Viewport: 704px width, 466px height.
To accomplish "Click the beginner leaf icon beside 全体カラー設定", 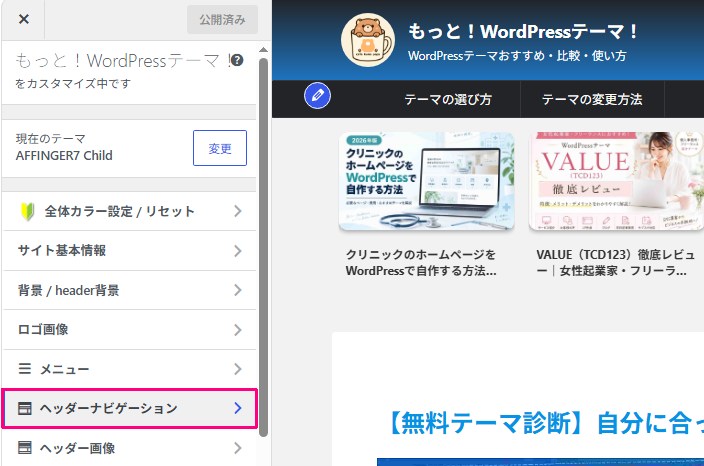I will pyautogui.click(x=27, y=211).
